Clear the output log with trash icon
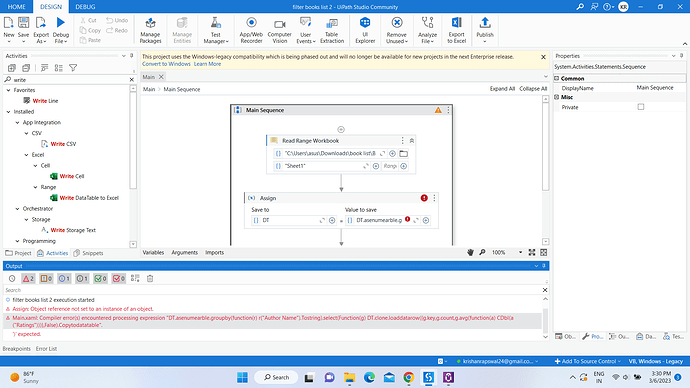The height and width of the screenshot is (388, 690). (x=150, y=278)
